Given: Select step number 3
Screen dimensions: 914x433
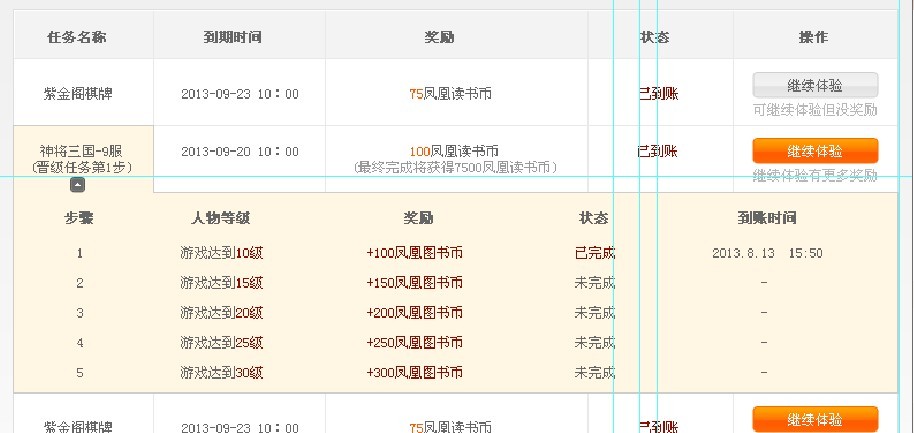Looking at the screenshot, I should click(x=79, y=313).
